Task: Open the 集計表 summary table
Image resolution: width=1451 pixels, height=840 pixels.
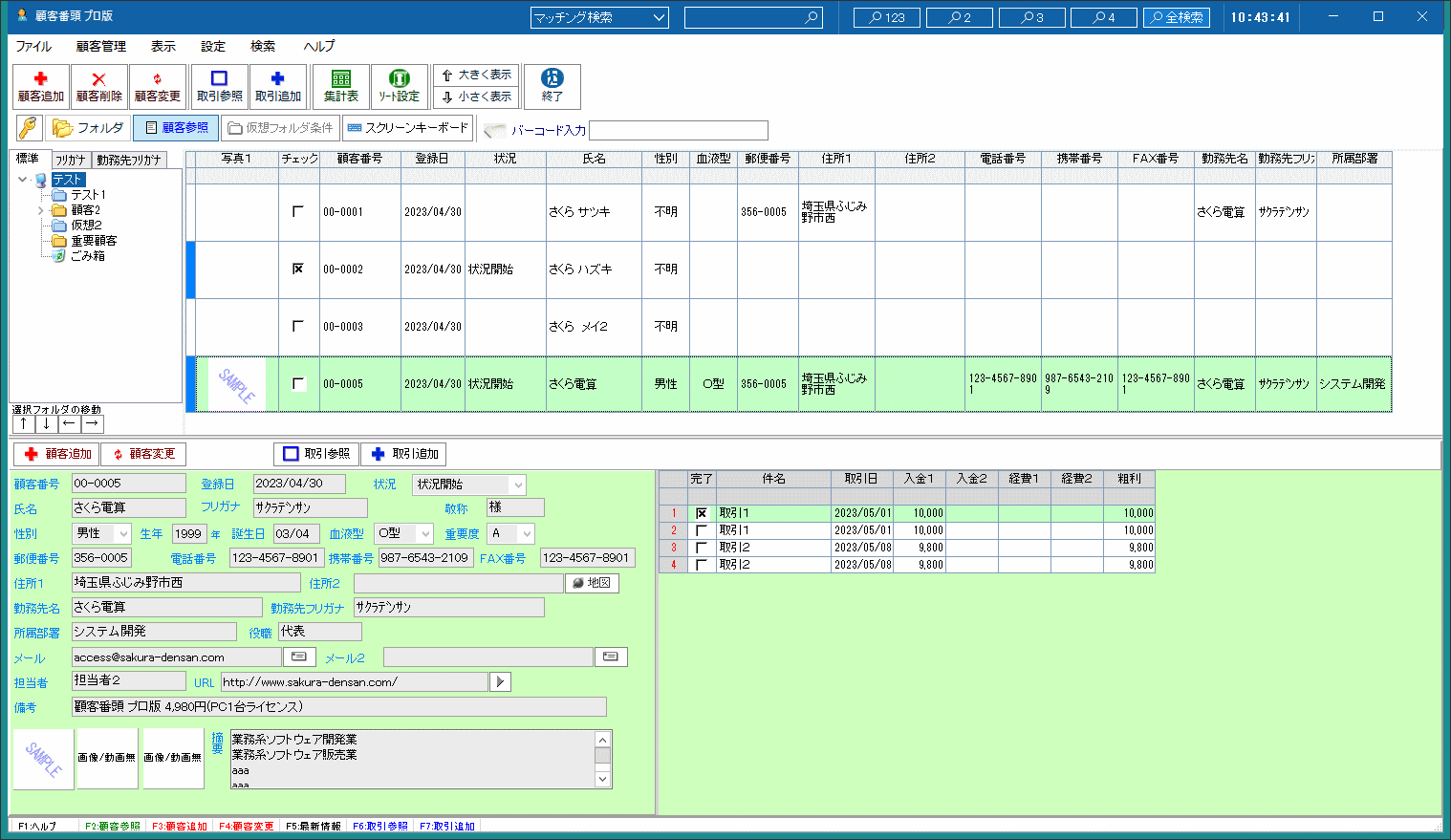Action: (341, 87)
